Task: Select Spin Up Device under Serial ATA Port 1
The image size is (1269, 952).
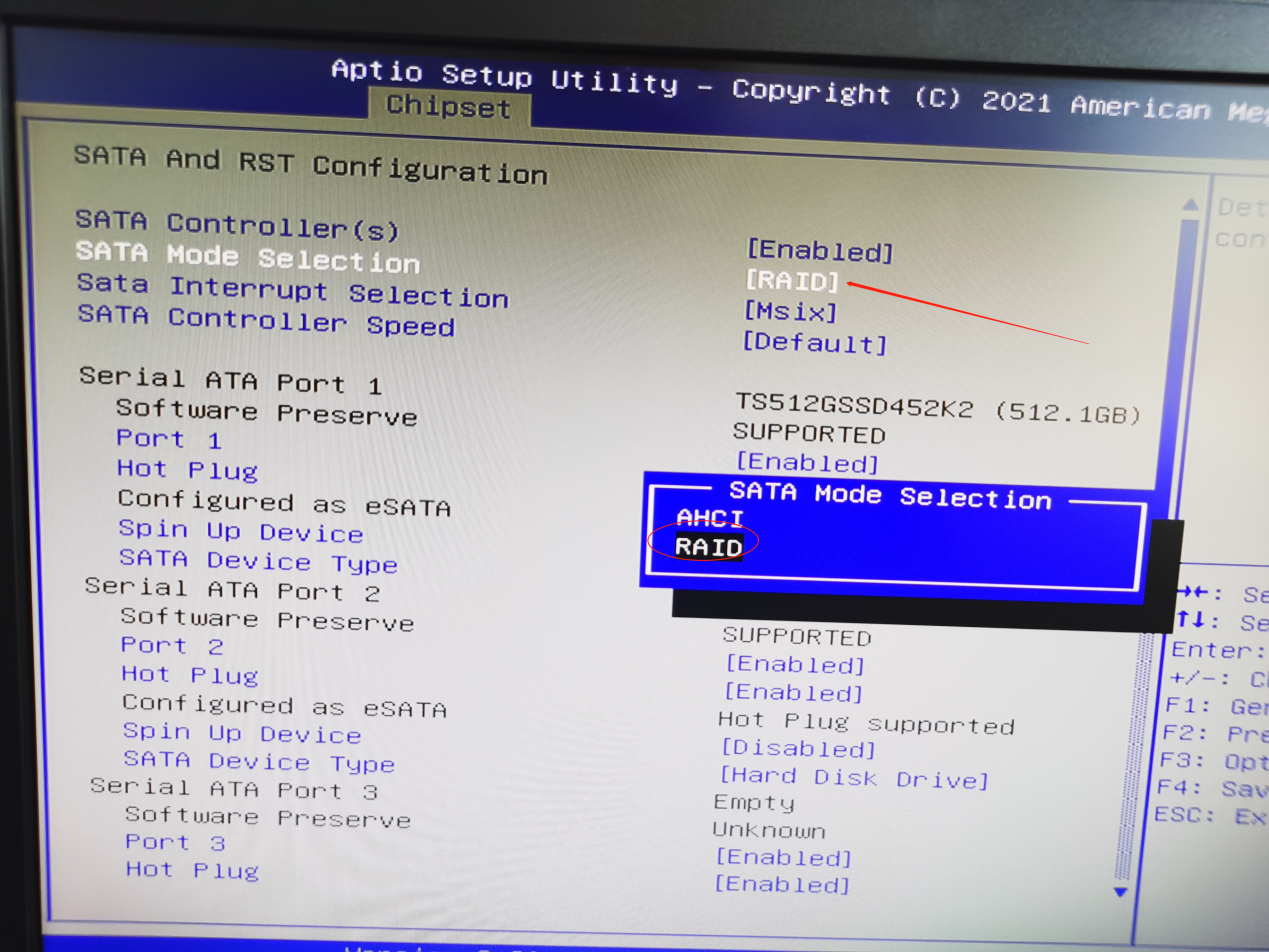Action: pyautogui.click(x=240, y=532)
